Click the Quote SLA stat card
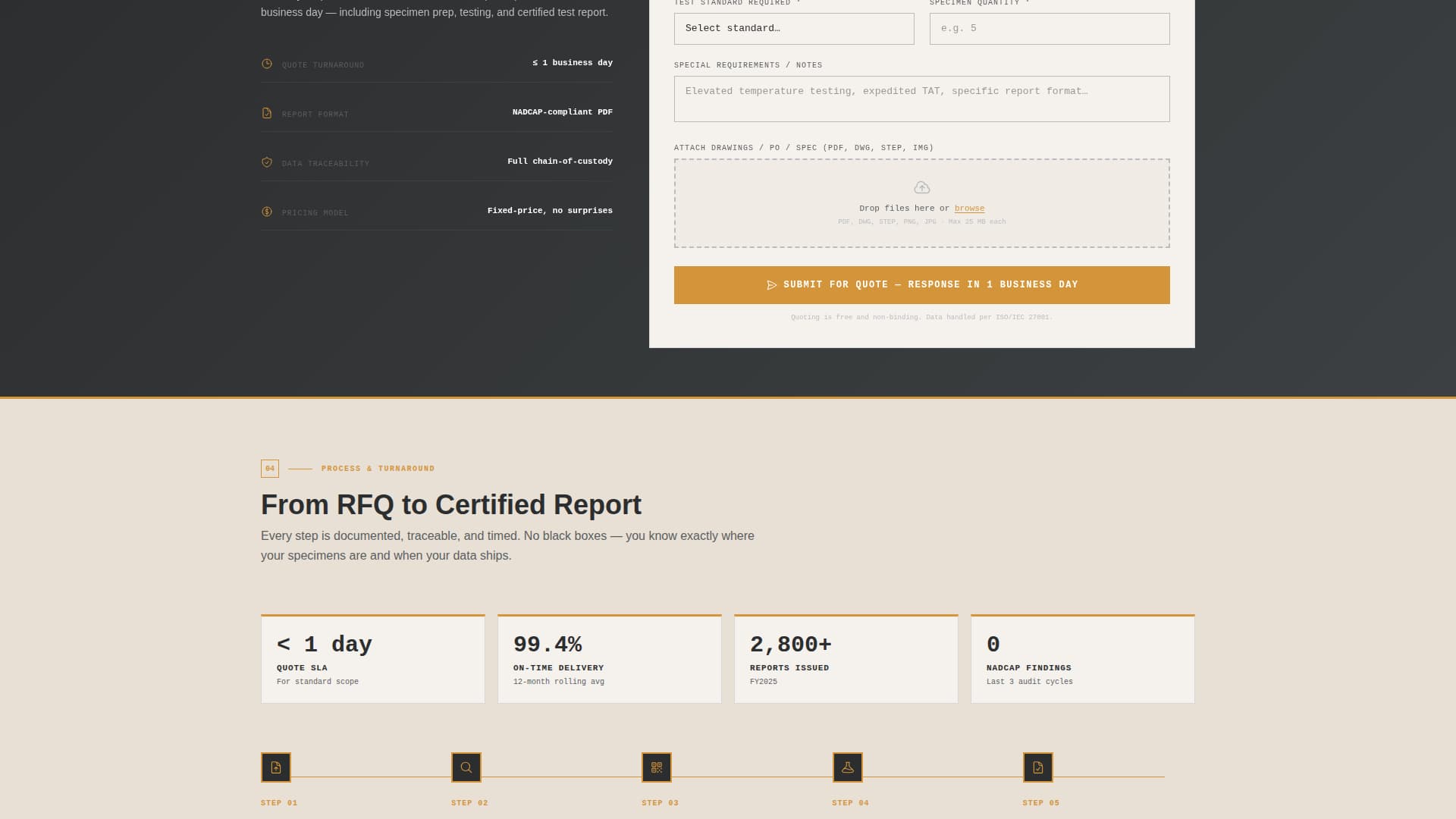This screenshot has width=1456, height=819. click(x=372, y=658)
